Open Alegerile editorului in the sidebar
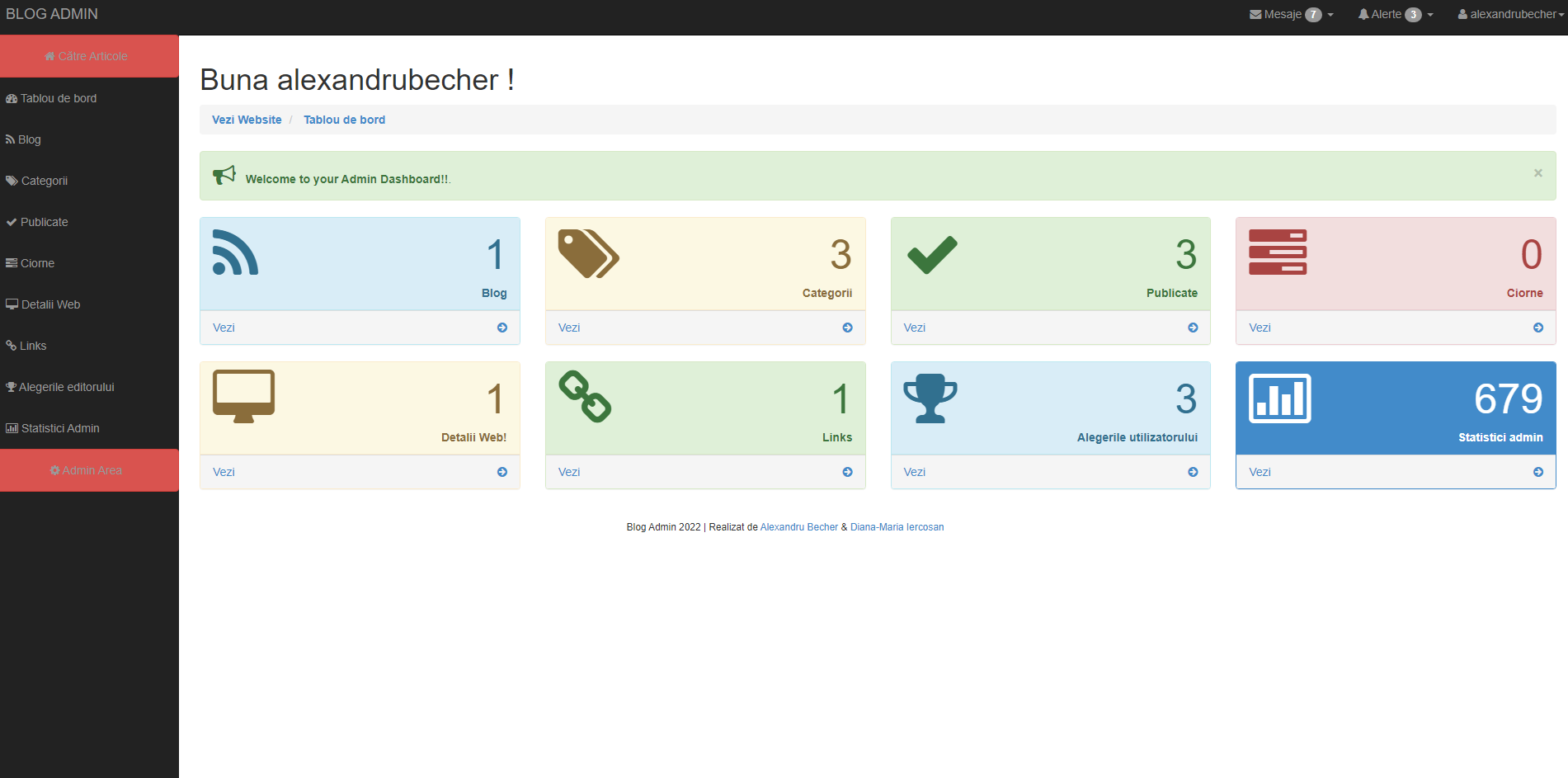Screen dimensions: 1568x778 (66, 387)
